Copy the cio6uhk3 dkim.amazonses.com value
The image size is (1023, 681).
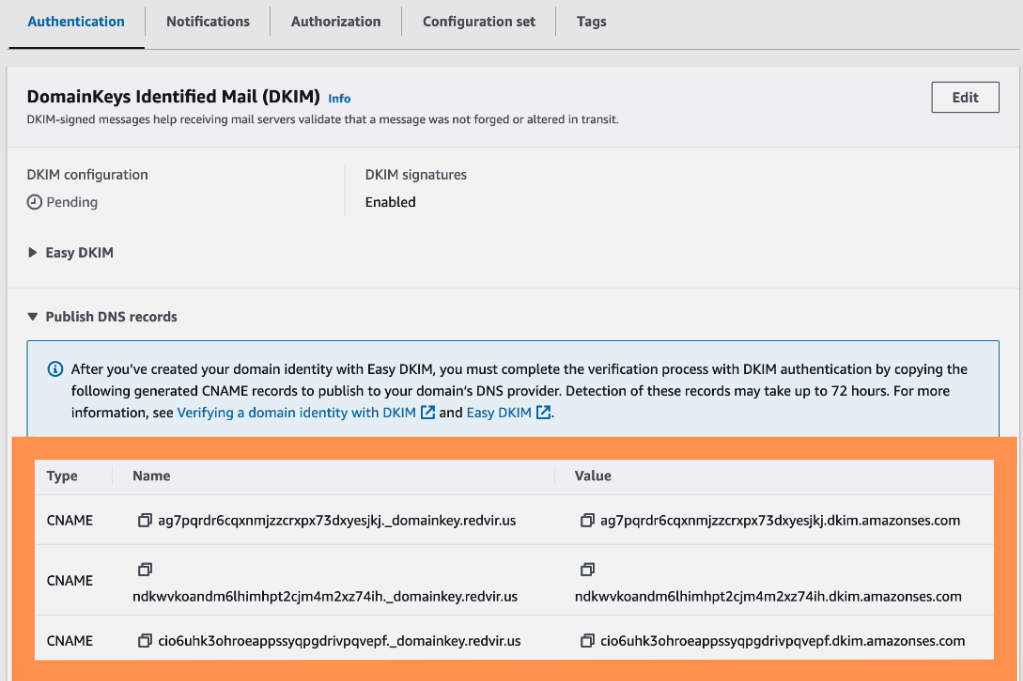click(587, 641)
